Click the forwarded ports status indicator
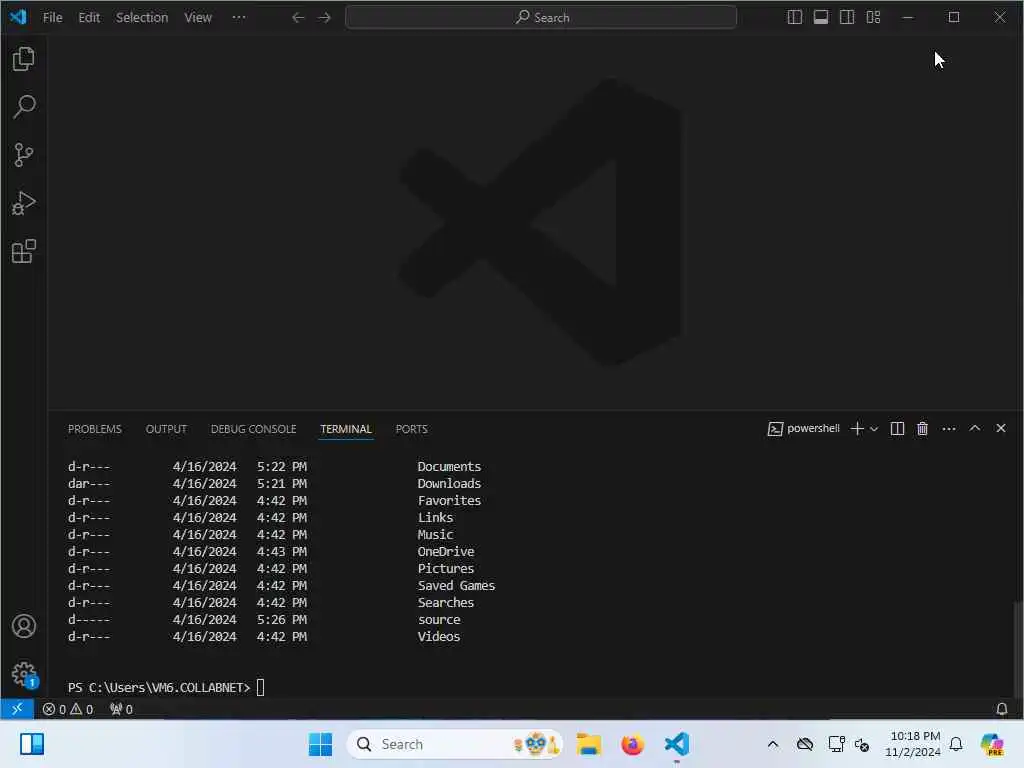Viewport: 1024px width, 768px height. pyautogui.click(x=121, y=709)
